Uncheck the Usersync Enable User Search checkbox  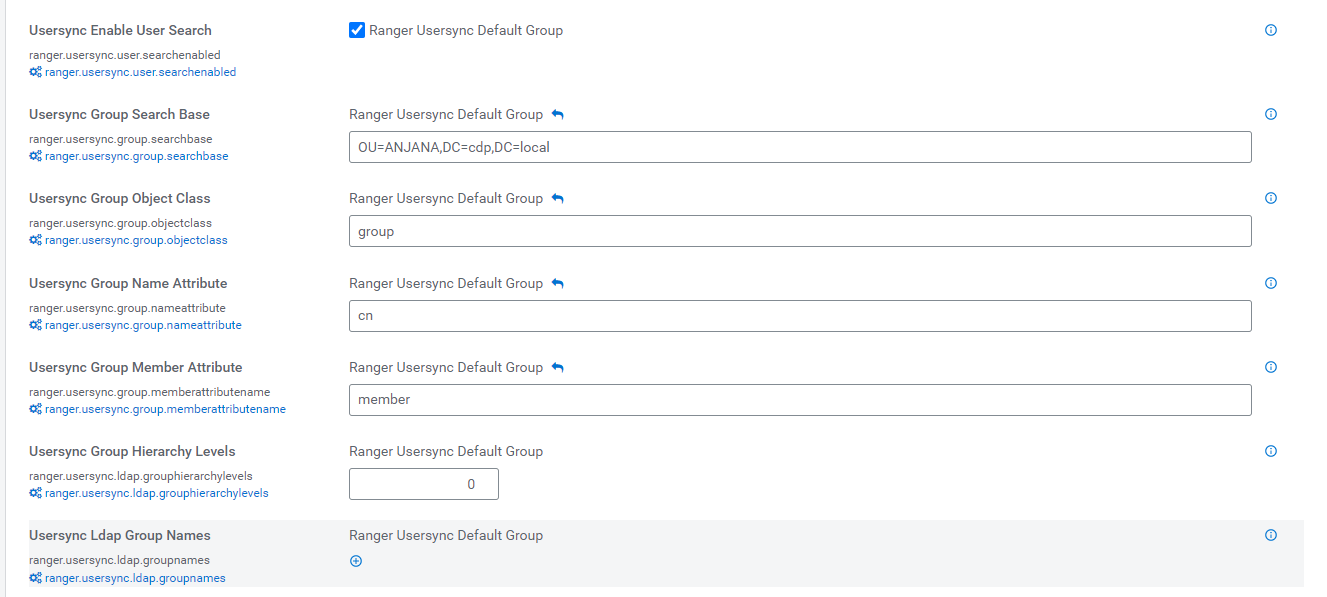click(x=357, y=30)
